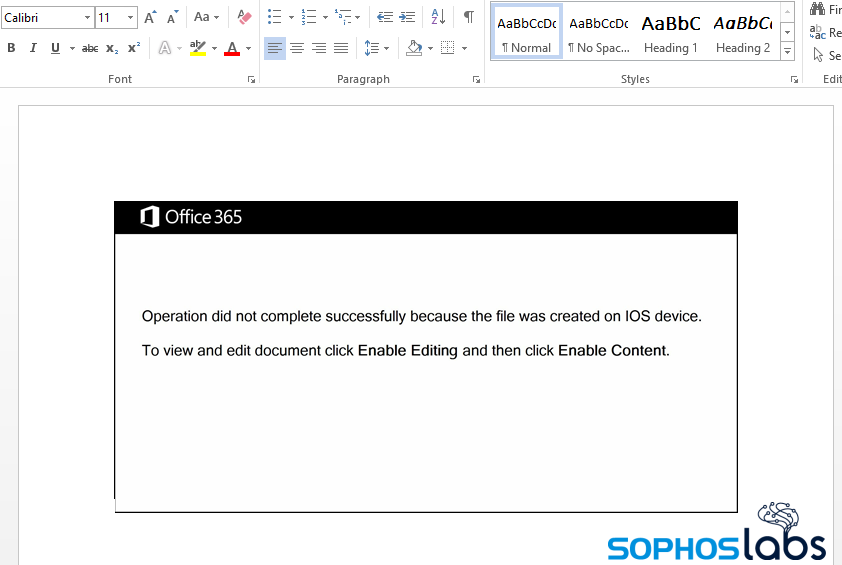Toggle italic formatting

(33, 48)
